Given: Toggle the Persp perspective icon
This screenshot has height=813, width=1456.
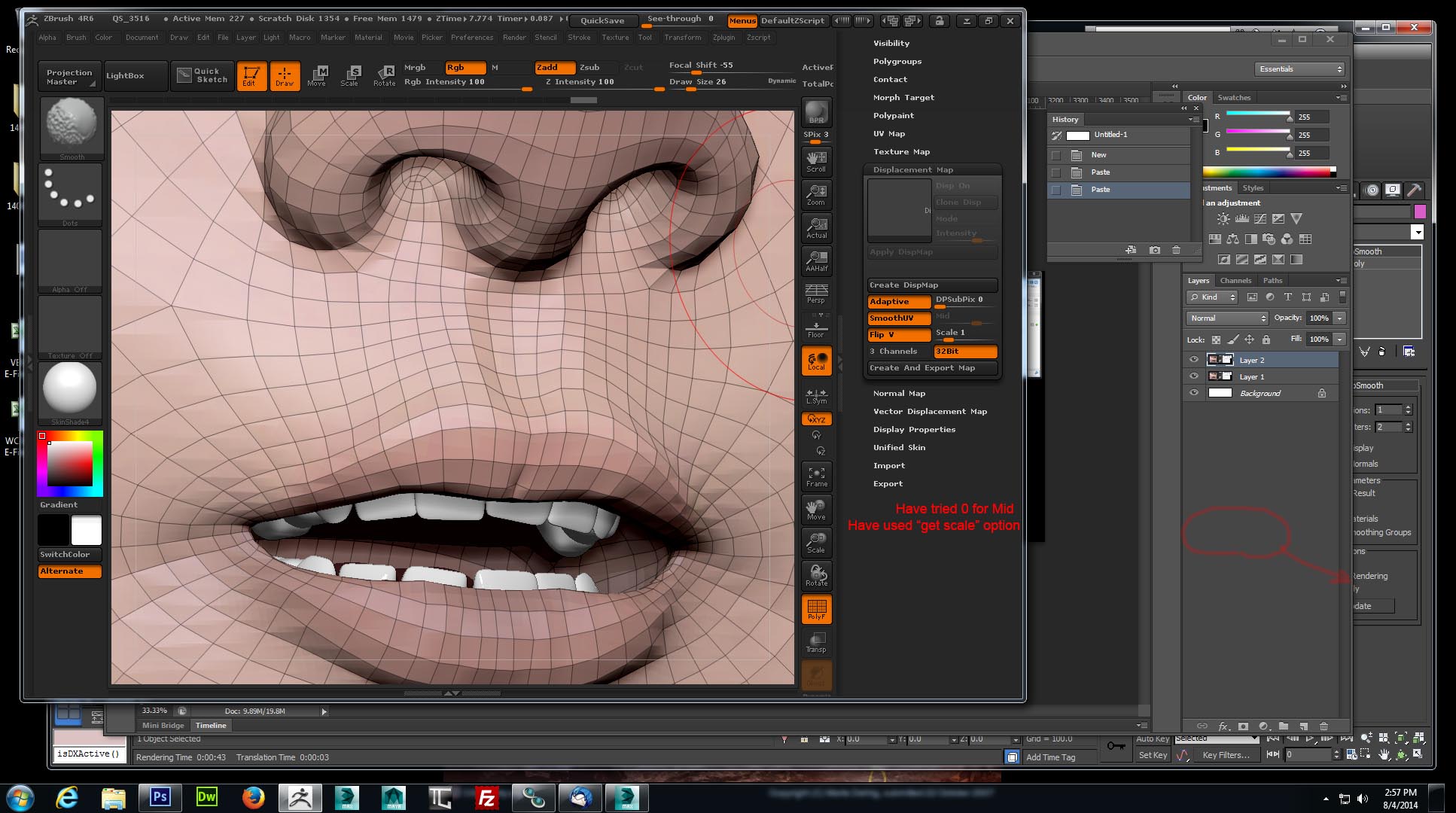Looking at the screenshot, I should point(816,294).
